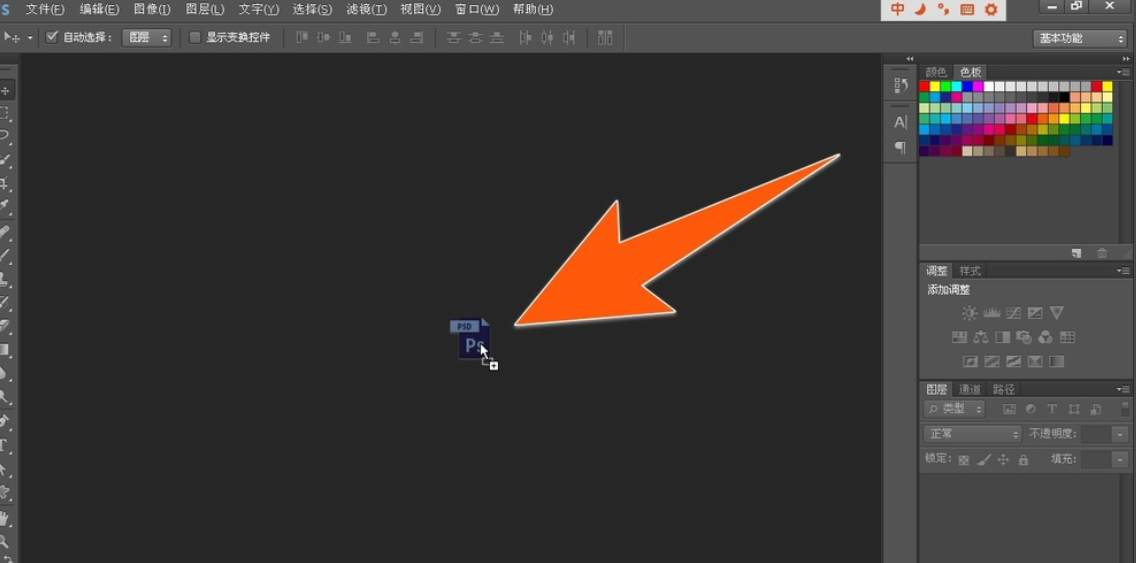This screenshot has height=563, width=1136.
Task: Add a Color Lookup adjustment (grid icon)
Action: 1067,337
